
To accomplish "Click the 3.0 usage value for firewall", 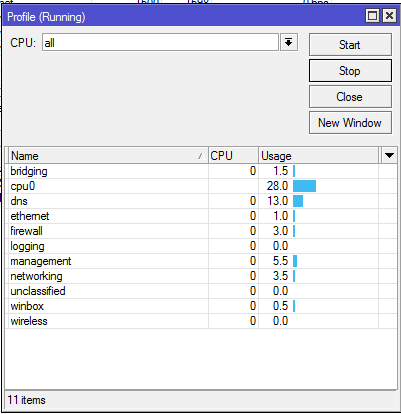I will pos(280,231).
